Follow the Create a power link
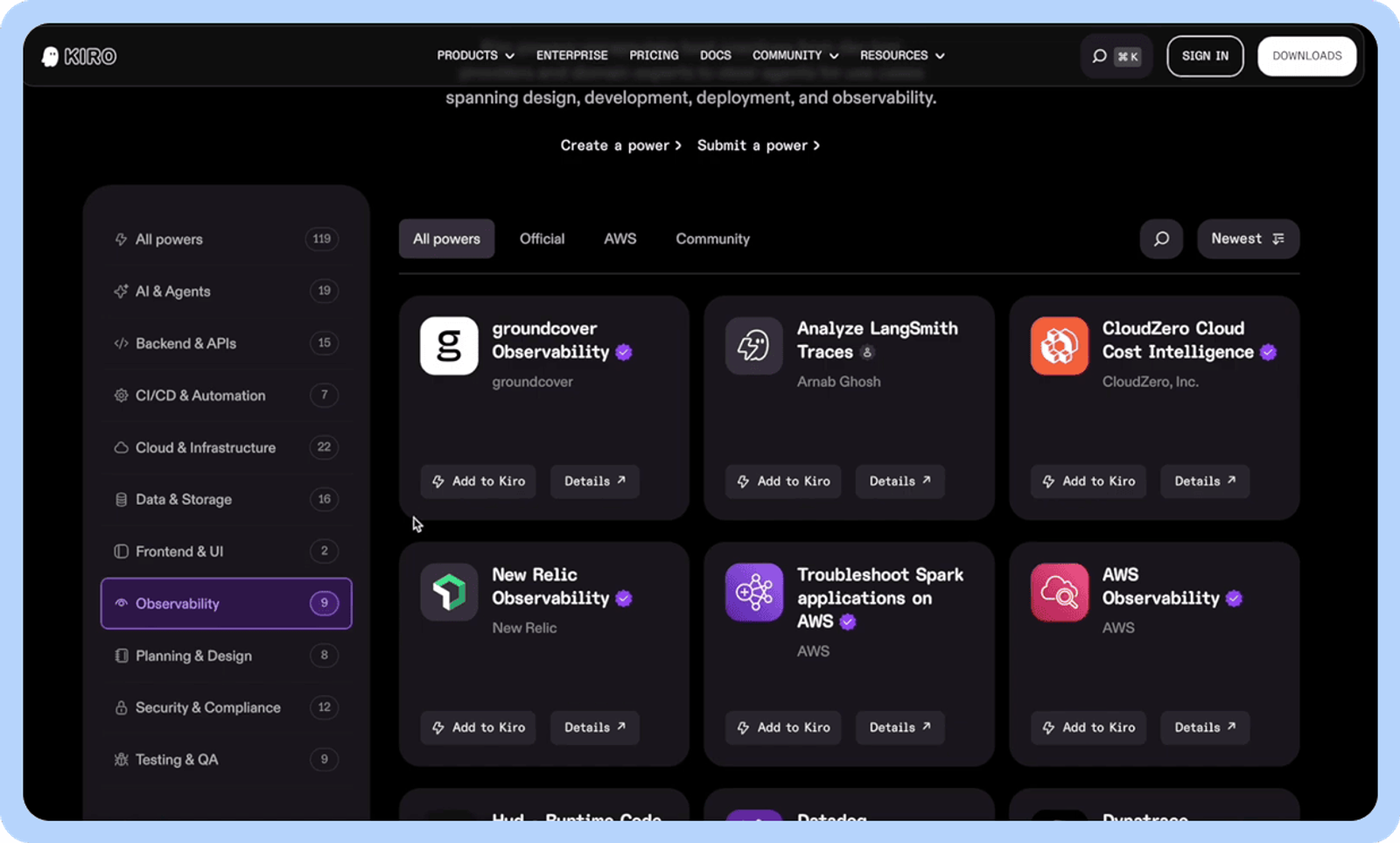 click(x=620, y=145)
